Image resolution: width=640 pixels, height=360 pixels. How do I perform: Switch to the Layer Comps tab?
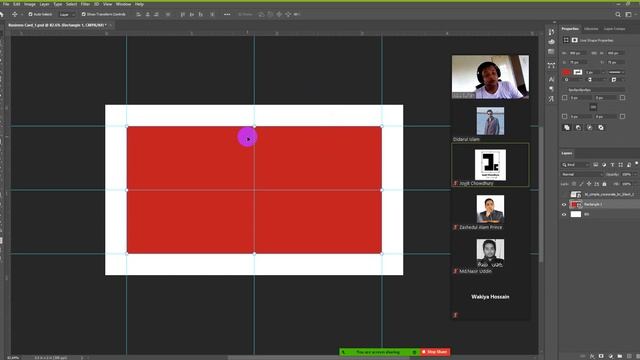614,29
